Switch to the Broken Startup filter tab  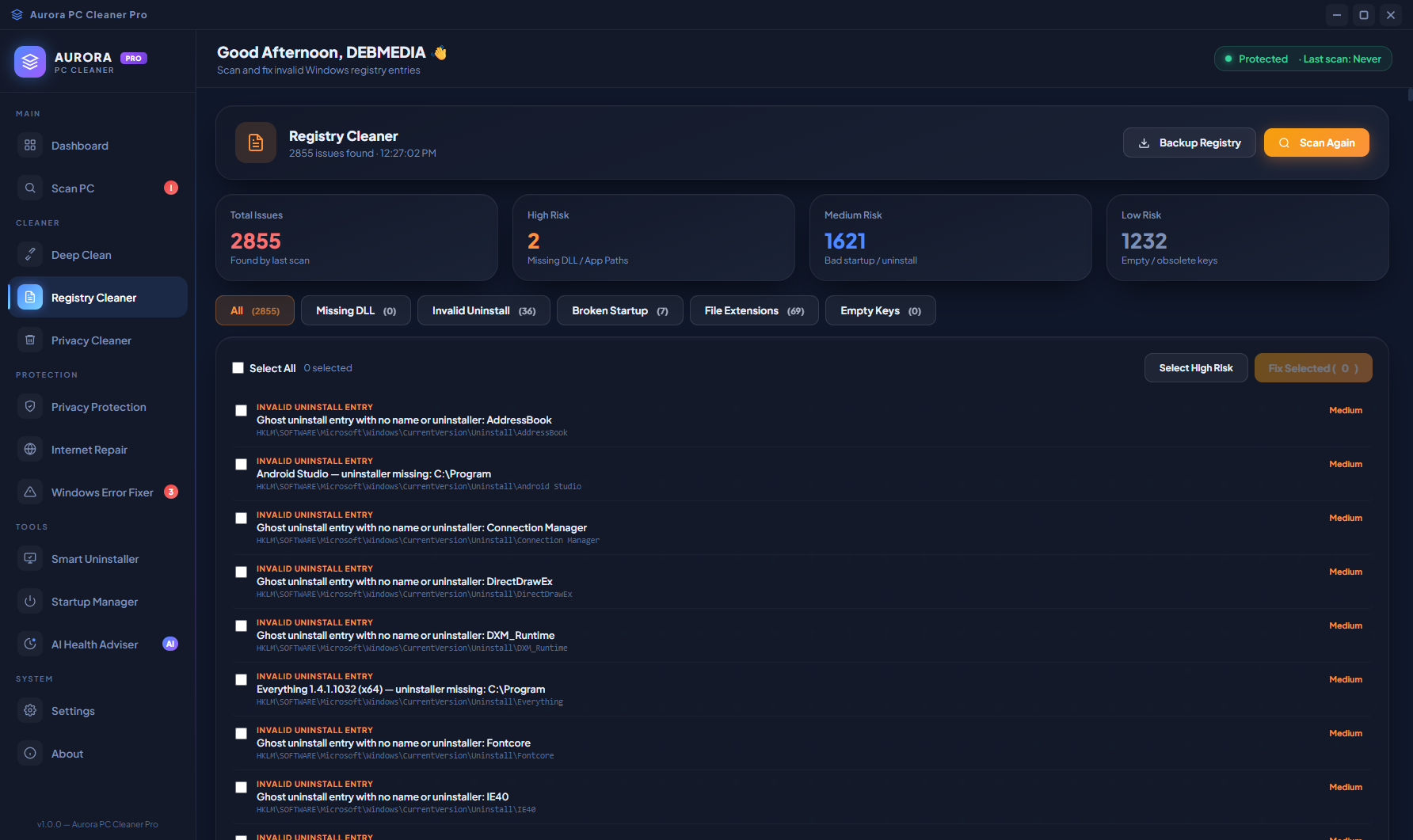click(x=620, y=310)
